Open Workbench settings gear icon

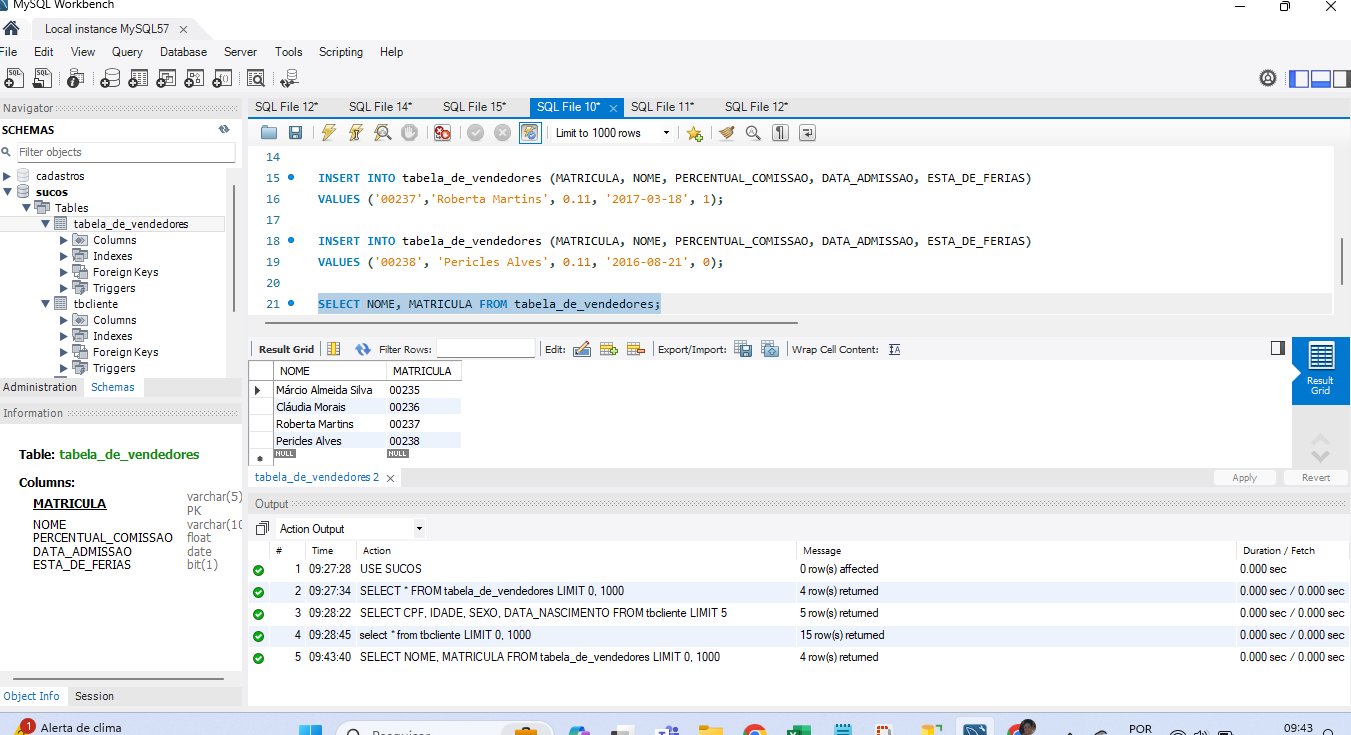pyautogui.click(x=1268, y=78)
